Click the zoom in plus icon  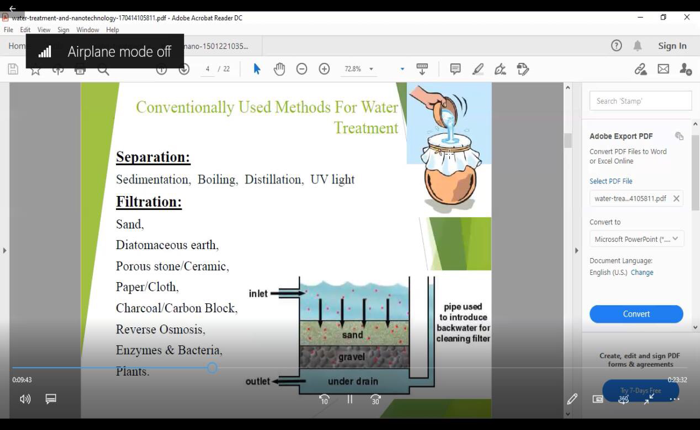click(x=324, y=69)
